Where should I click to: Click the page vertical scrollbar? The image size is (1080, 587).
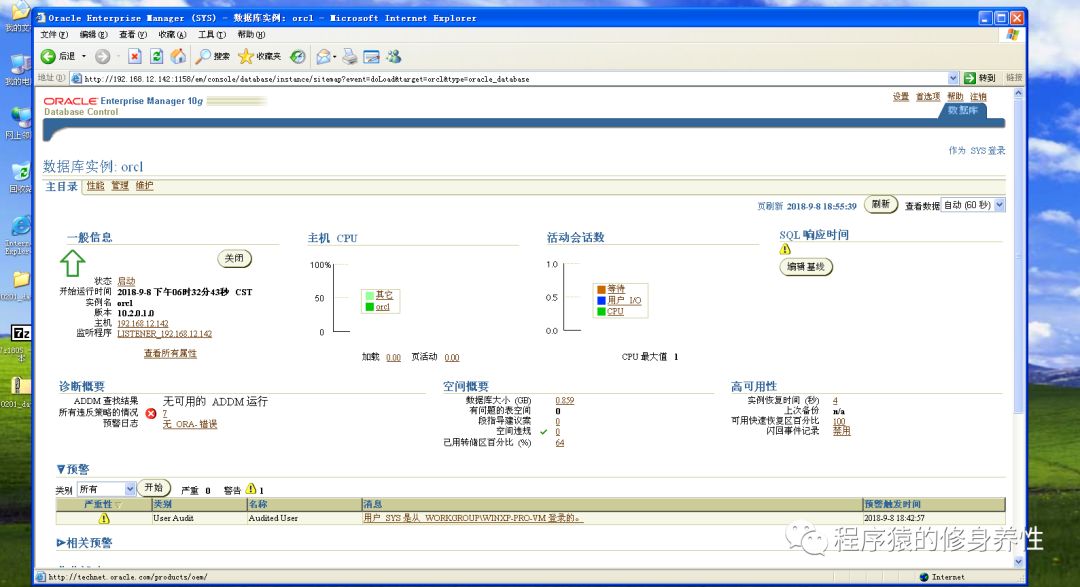pos(1018,327)
